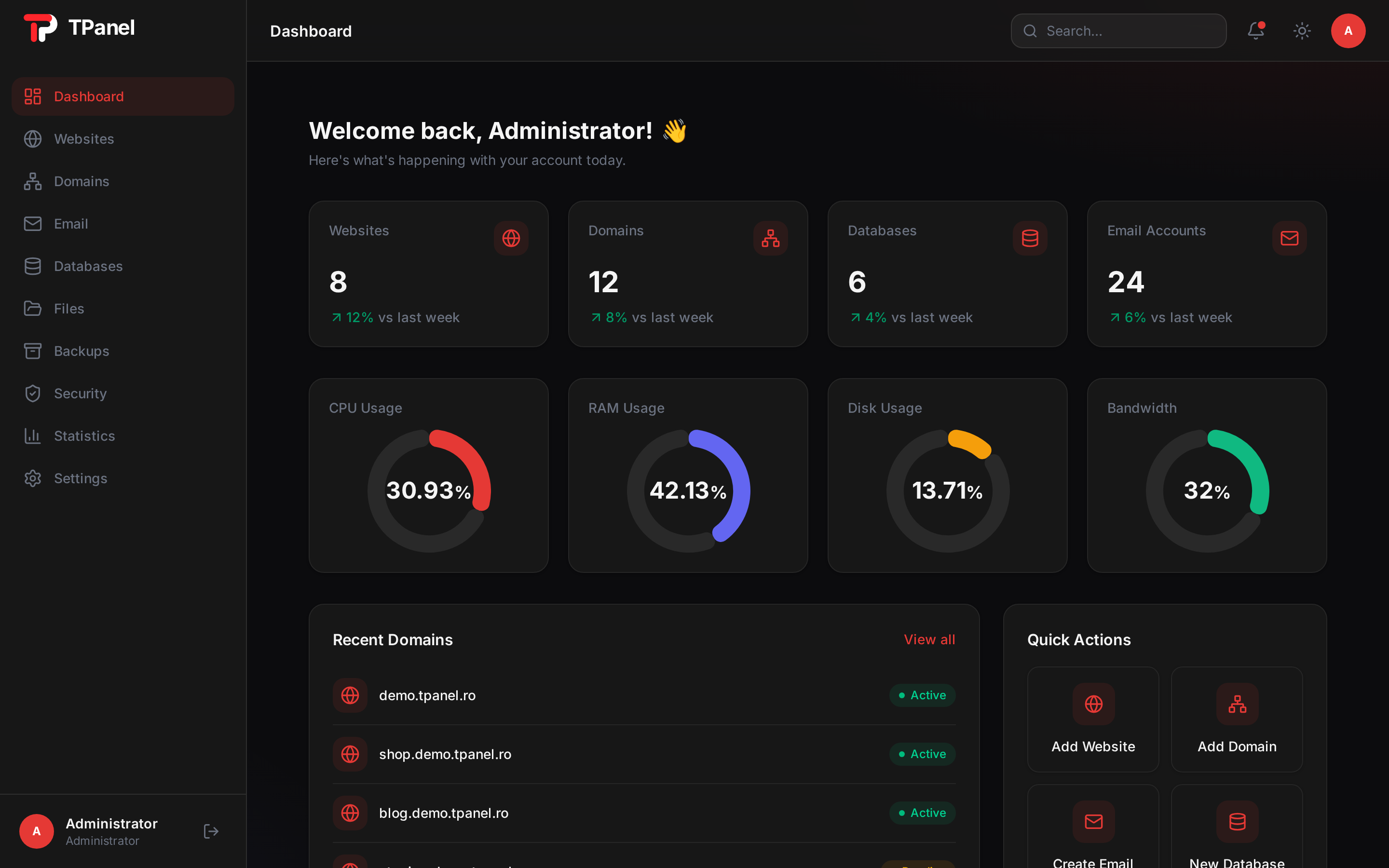Click globe icon next to shop.demo.tpanel.ro

point(350,754)
